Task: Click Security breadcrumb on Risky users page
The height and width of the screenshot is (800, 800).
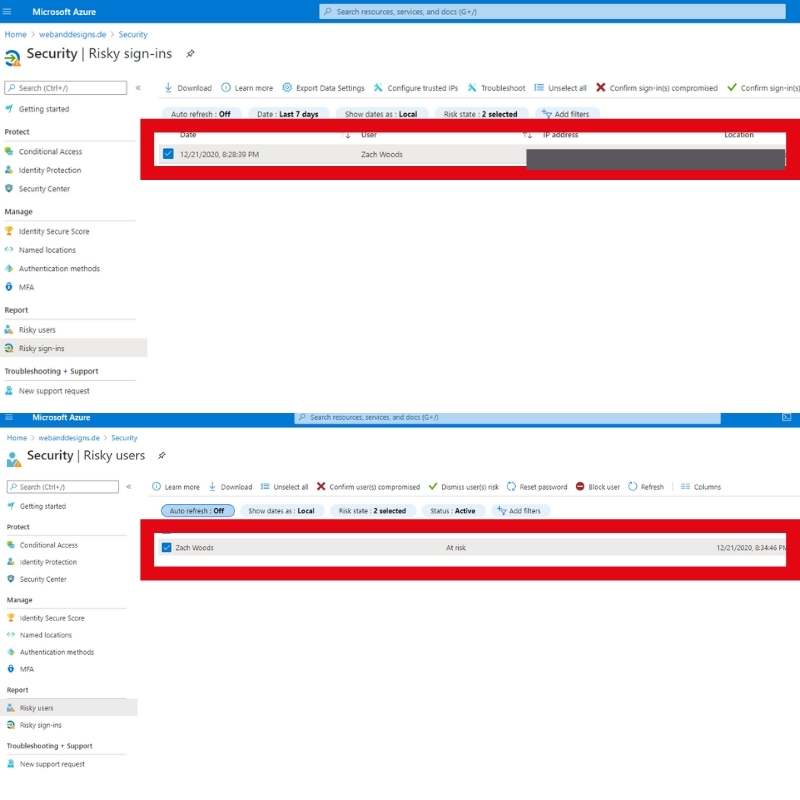Action: [x=124, y=438]
